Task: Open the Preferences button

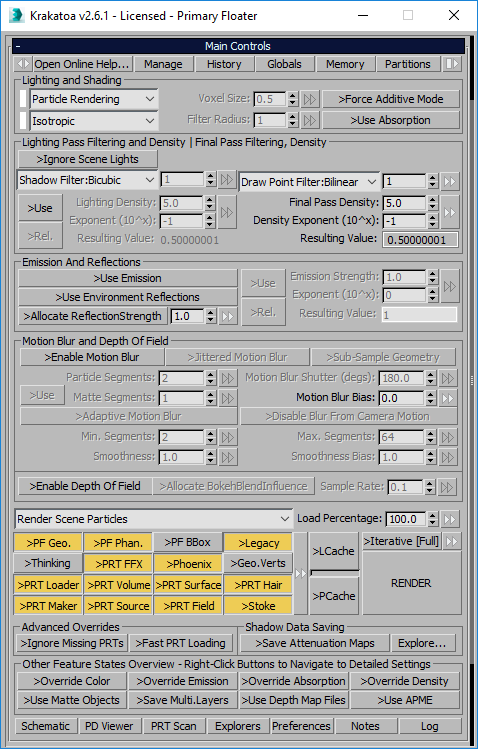Action: coord(301,726)
